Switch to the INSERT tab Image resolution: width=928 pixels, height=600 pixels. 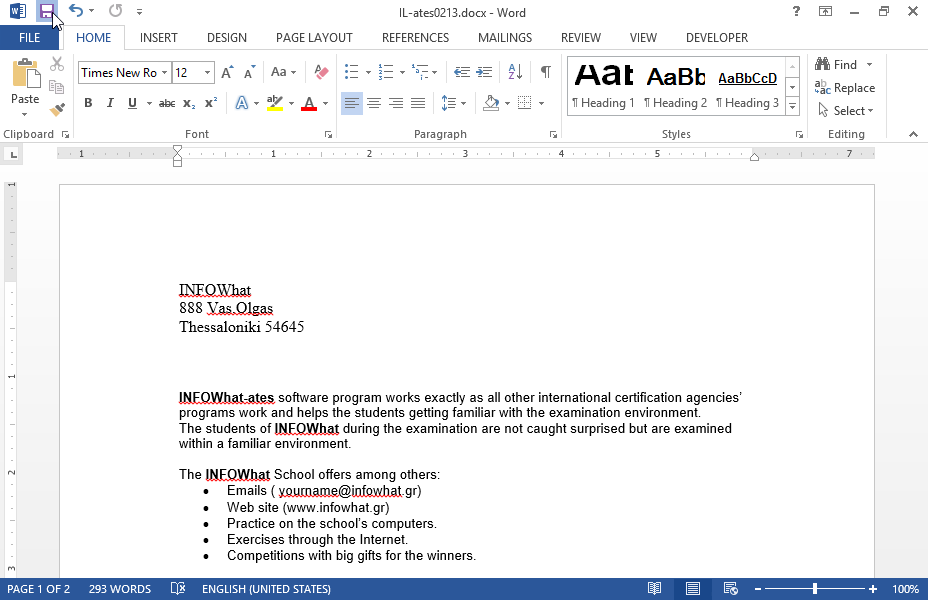tap(159, 38)
